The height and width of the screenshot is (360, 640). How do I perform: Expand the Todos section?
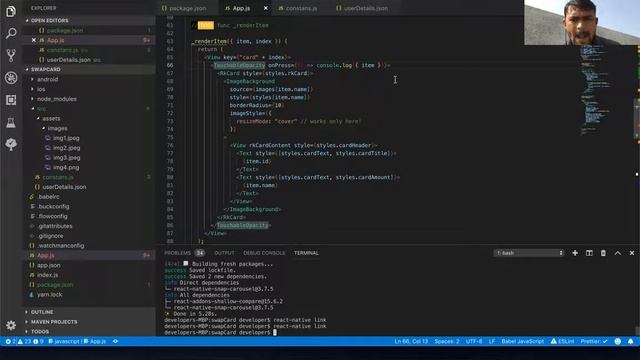coord(40,331)
